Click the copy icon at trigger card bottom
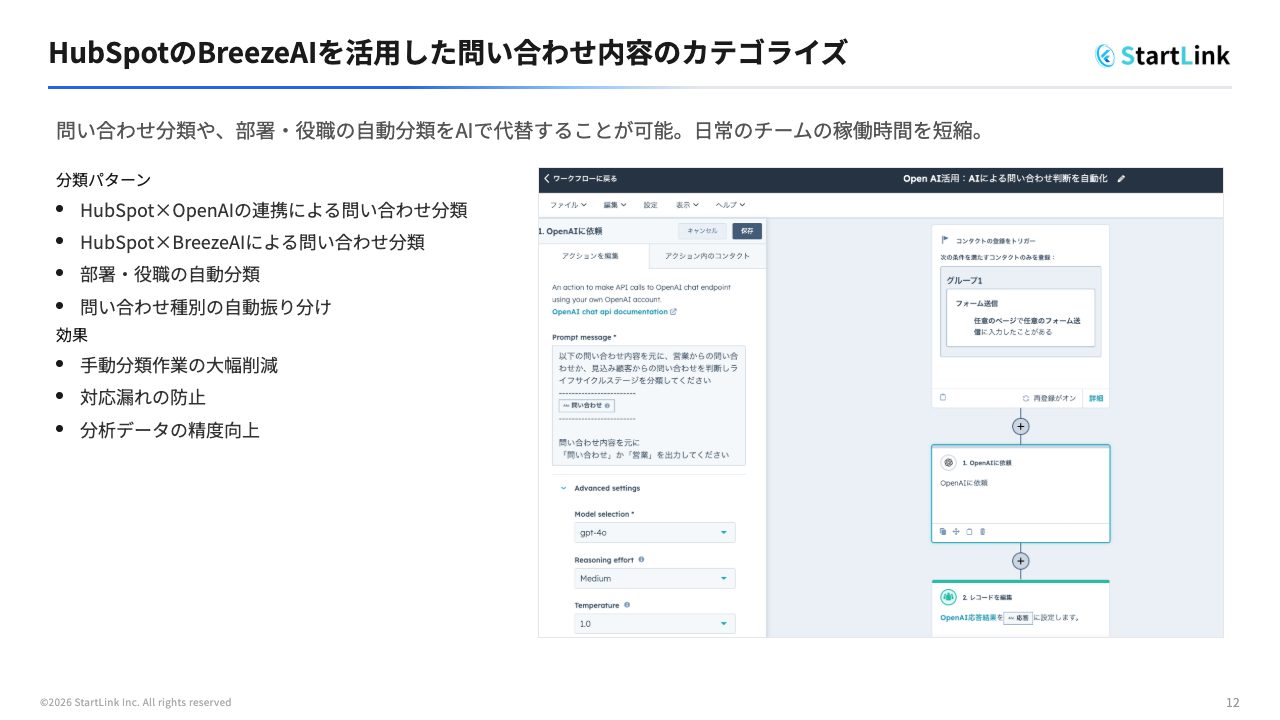 click(x=943, y=397)
